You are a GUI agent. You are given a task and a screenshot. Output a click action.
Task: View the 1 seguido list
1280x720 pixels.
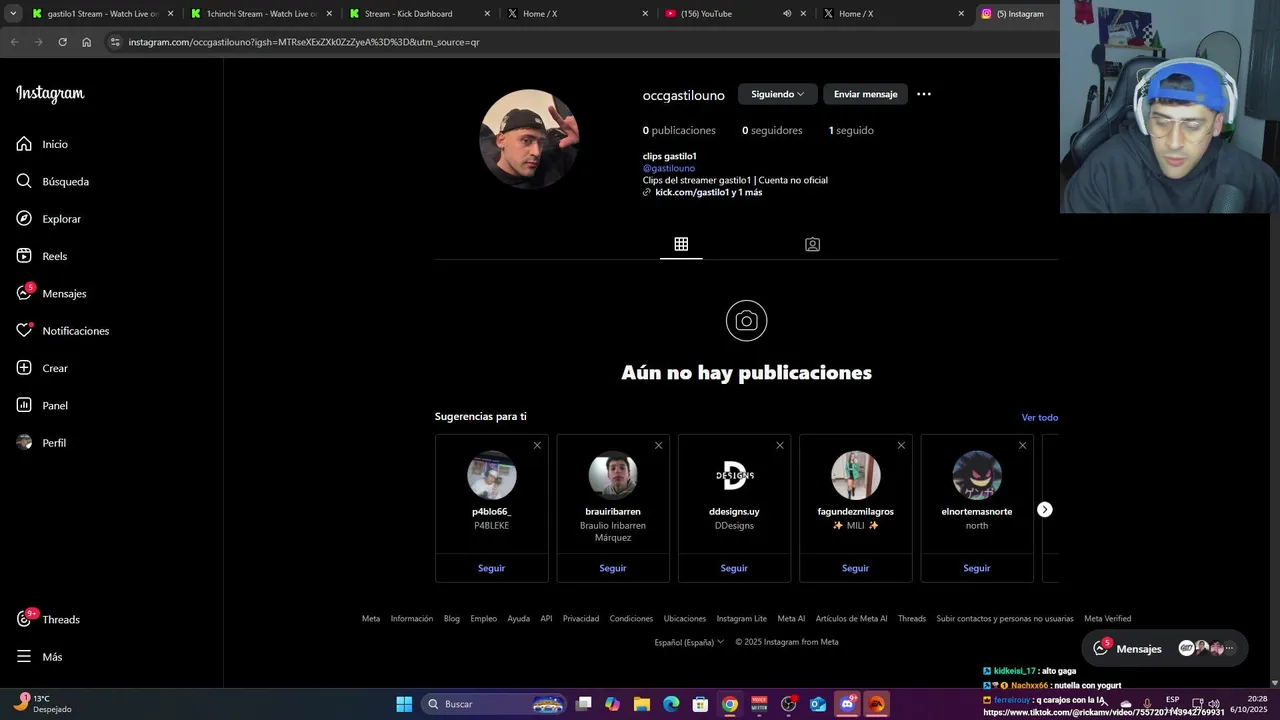point(851,130)
